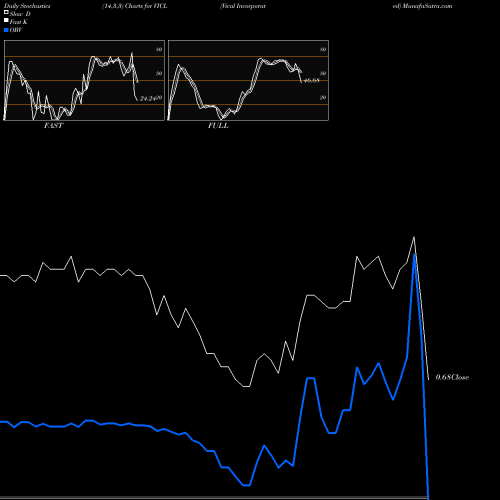Image resolution: width=500 pixels, height=500 pixels.
Task: Click the 46.68 value in FULL chart
Action: click(x=312, y=80)
